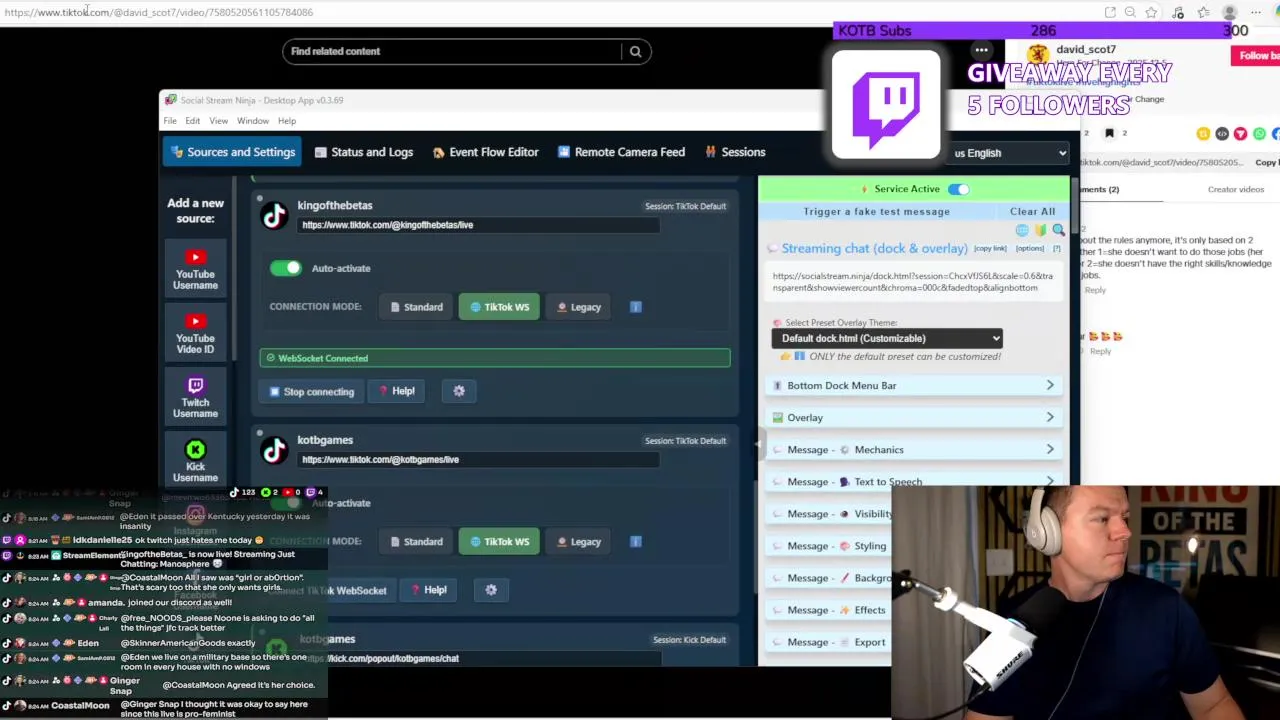Image resolution: width=1280 pixels, height=720 pixels.
Task: Open the Sessions tab
Action: tap(735, 152)
